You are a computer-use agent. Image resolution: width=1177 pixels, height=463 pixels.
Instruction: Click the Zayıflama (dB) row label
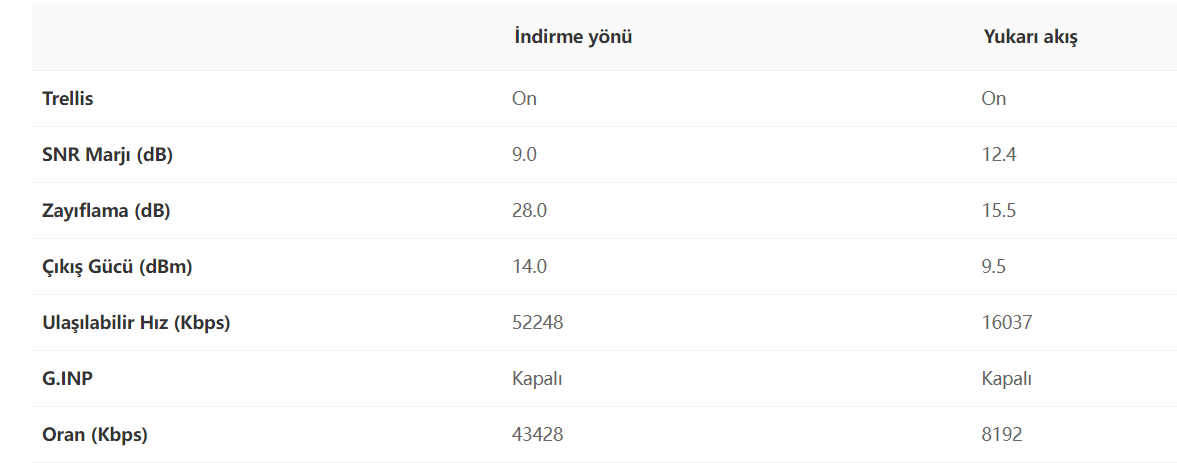[x=105, y=211]
